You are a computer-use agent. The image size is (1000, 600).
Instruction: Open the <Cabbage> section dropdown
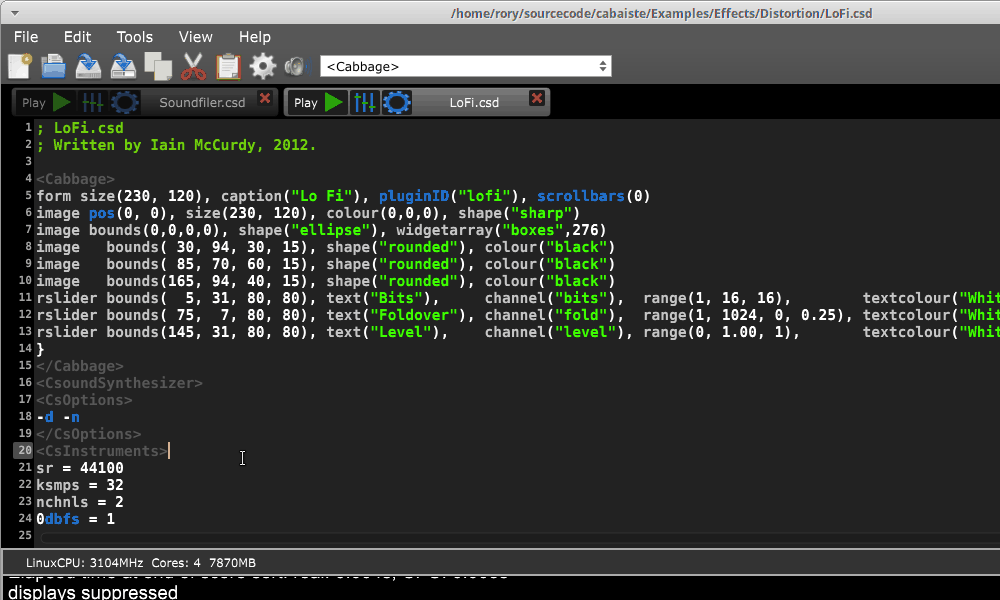click(x=465, y=67)
